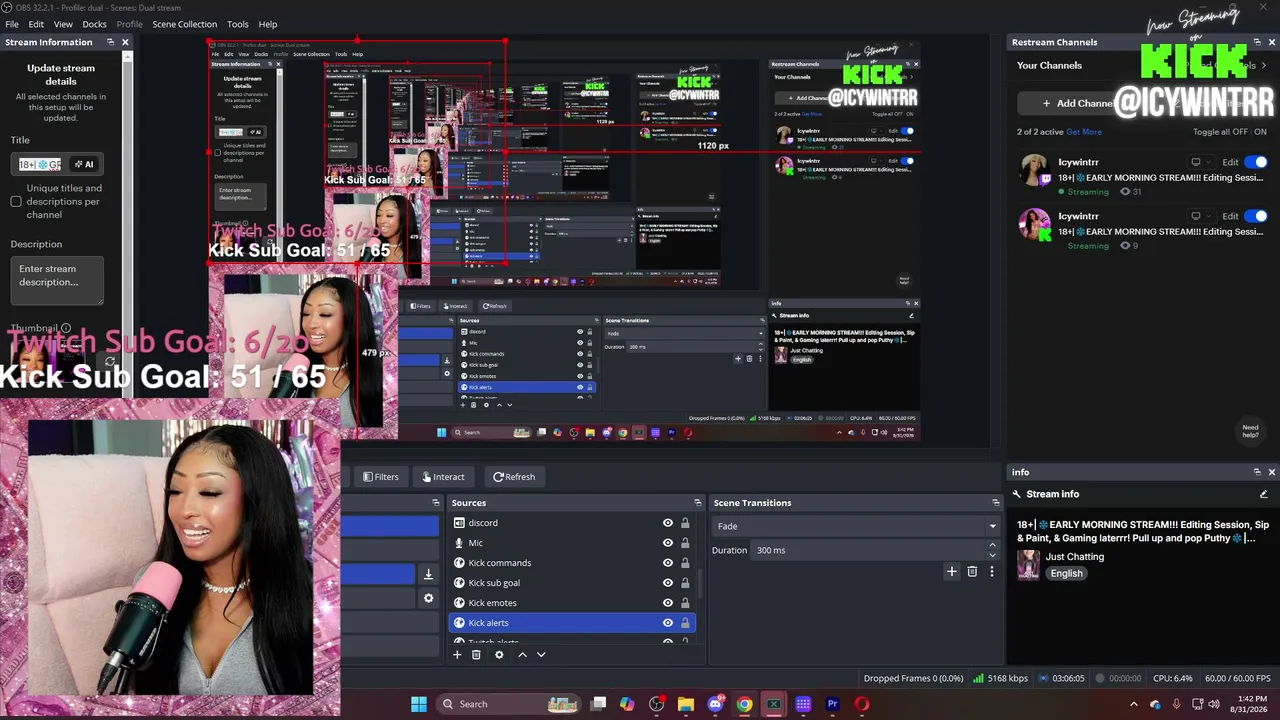The height and width of the screenshot is (720, 1280).
Task: Open the Fade transition dropdown
Action: tap(856, 526)
